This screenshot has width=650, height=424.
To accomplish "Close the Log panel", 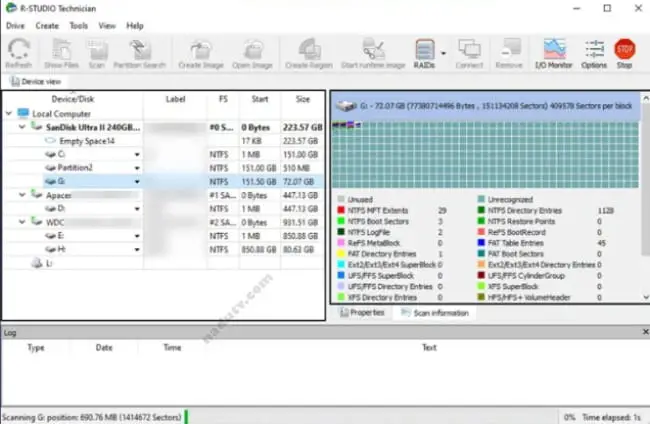I will tap(645, 332).
